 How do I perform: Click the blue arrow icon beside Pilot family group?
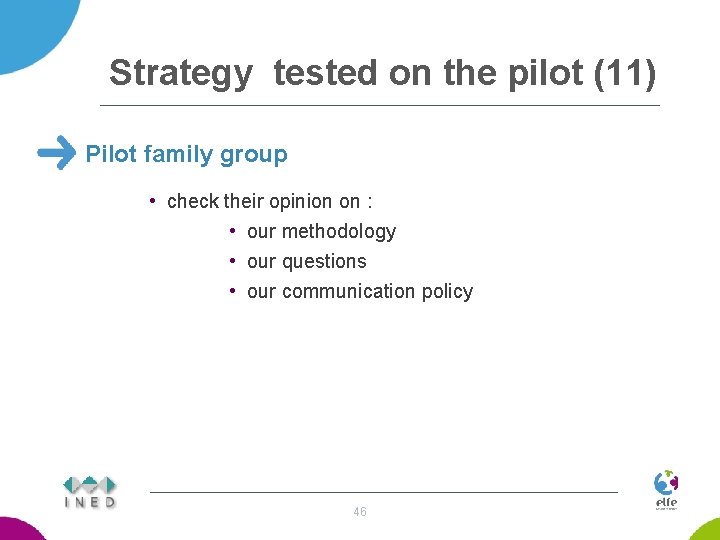click(56, 152)
